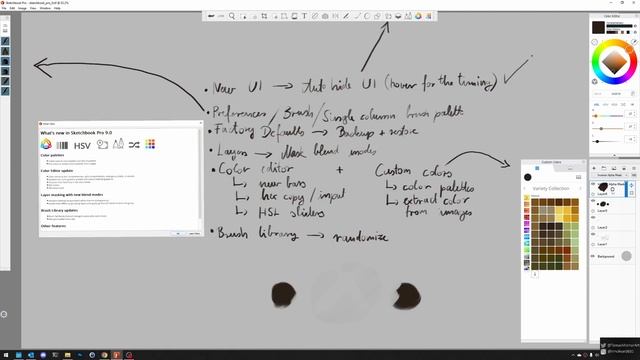Click the black current color in Custom Colors
640x360 pixels.
(x=528, y=177)
